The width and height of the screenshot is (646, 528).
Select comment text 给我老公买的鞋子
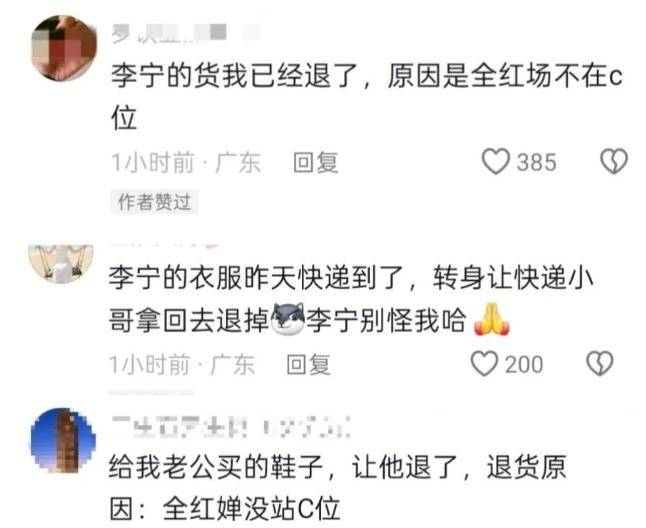click(215, 467)
